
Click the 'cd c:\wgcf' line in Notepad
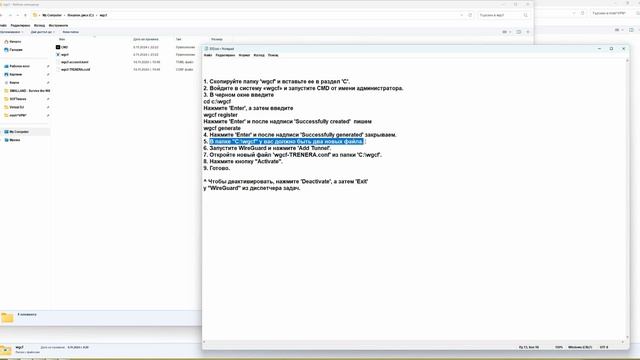[217, 102]
